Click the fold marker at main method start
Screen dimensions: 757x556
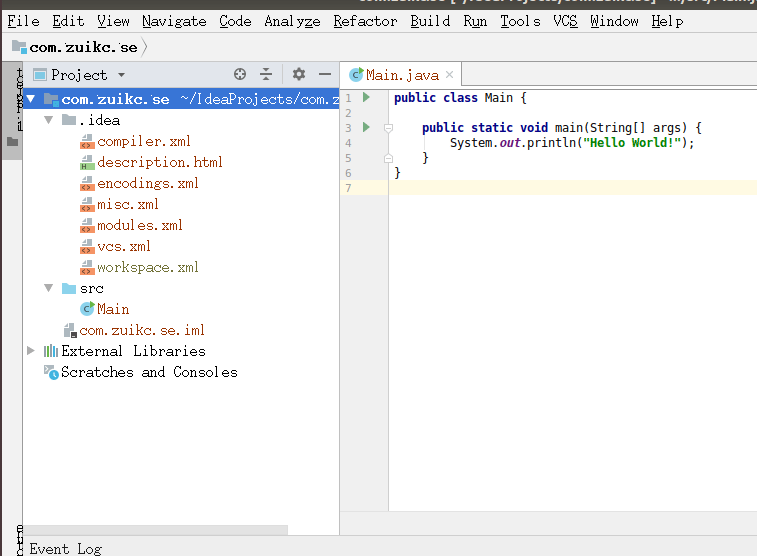point(388,128)
